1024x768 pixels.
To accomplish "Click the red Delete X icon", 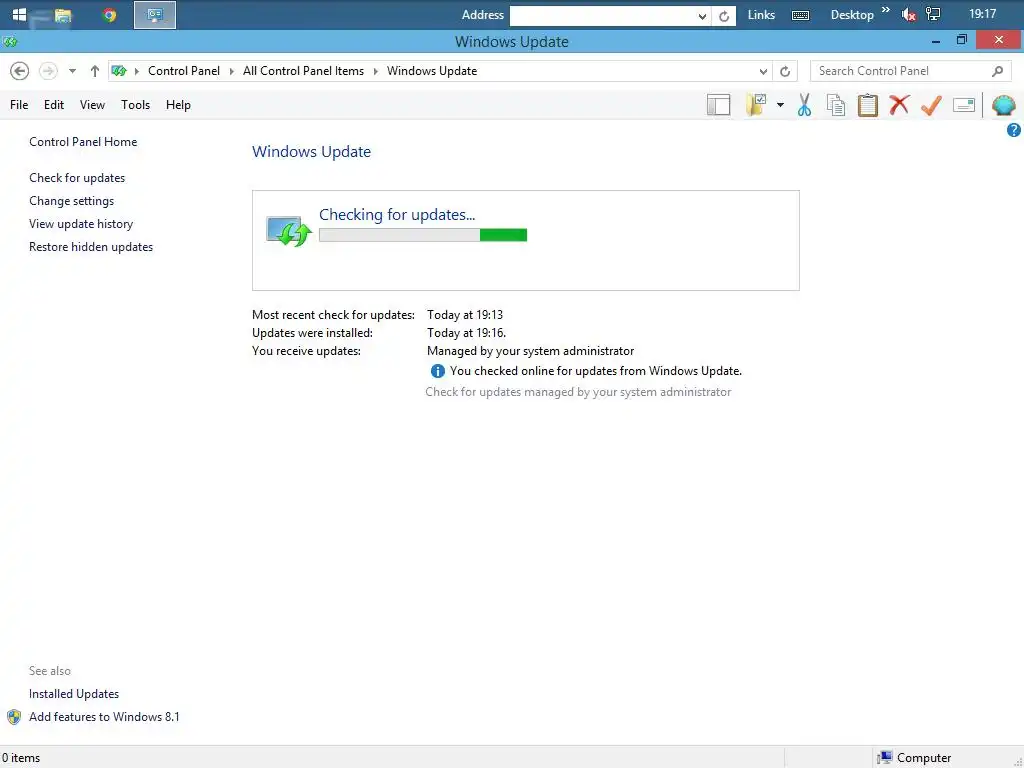I will click(x=899, y=104).
